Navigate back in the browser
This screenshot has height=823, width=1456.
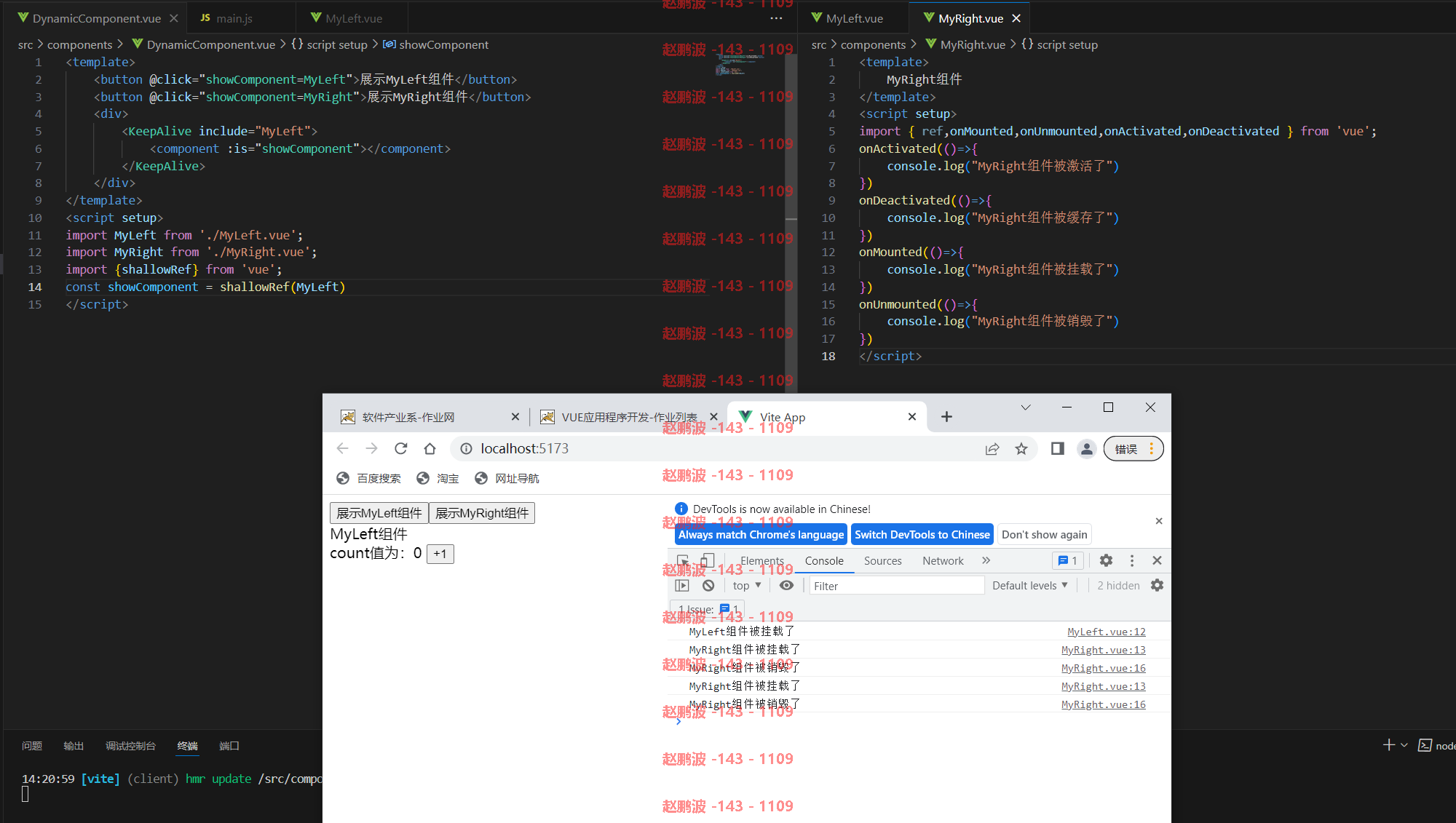point(342,449)
